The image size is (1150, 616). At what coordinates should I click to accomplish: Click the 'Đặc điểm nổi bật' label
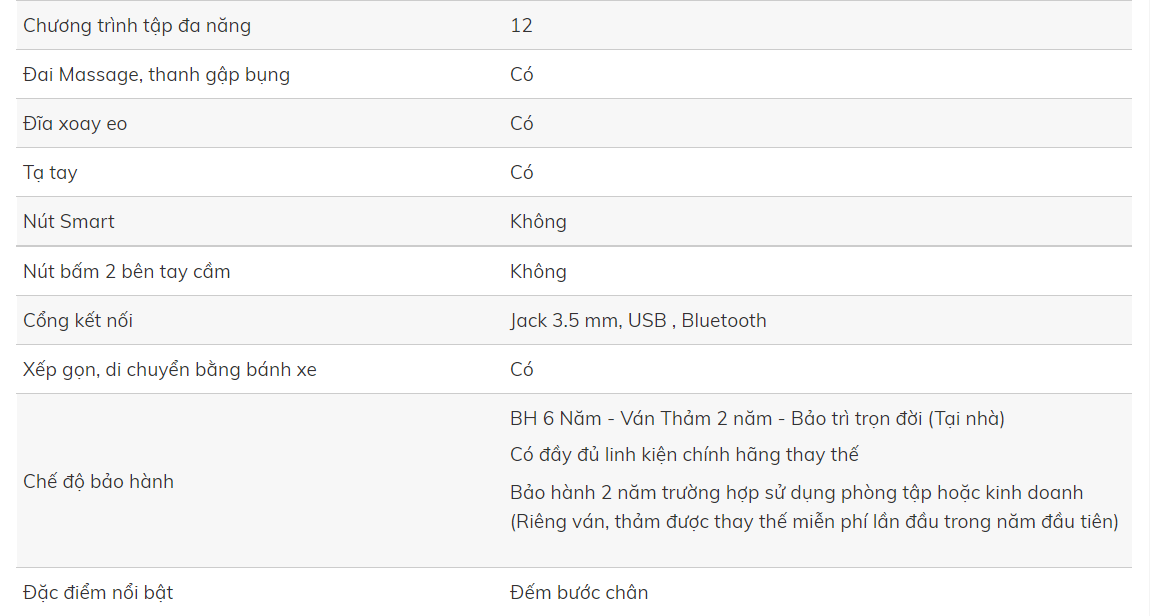click(98, 592)
